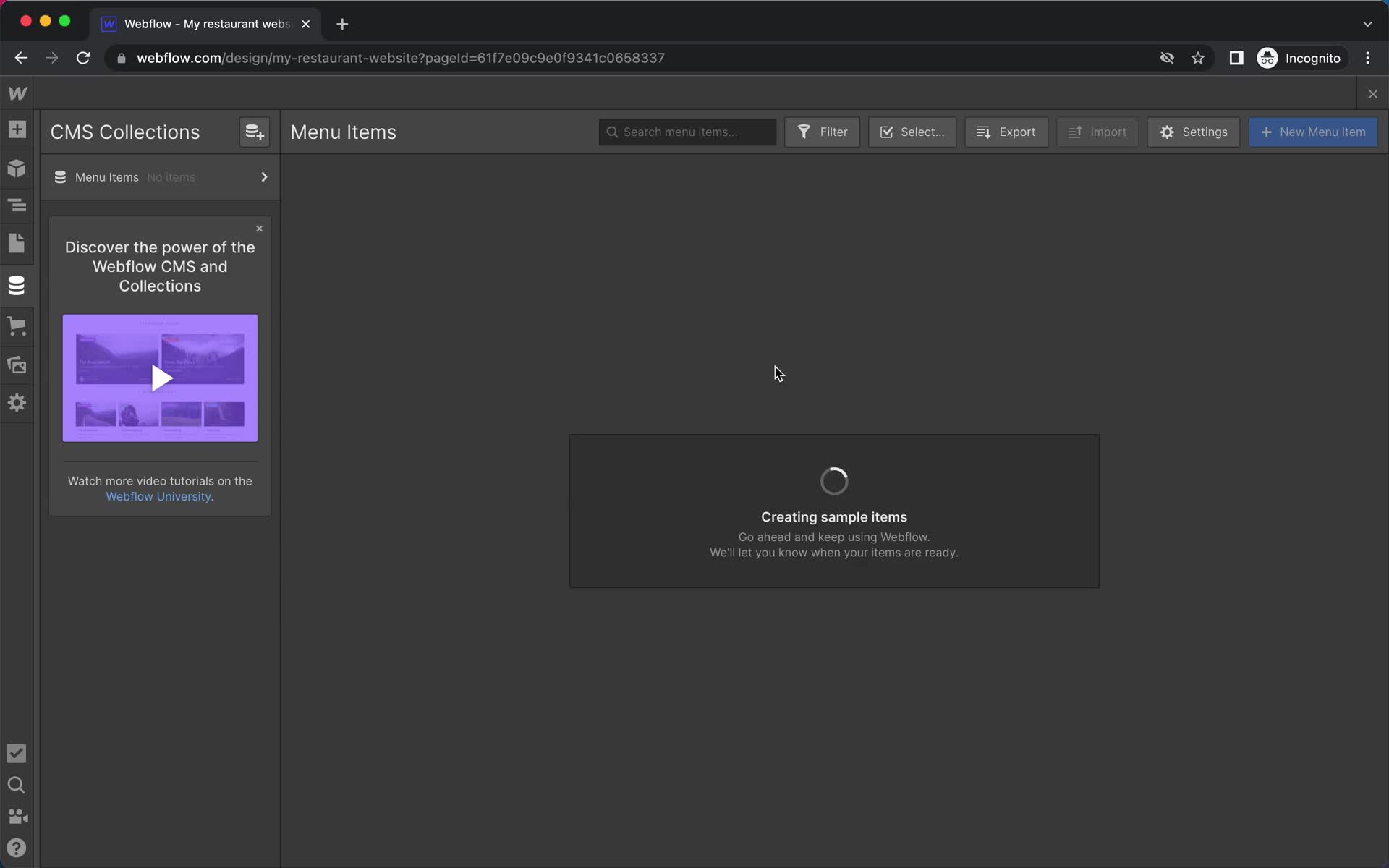The width and height of the screenshot is (1389, 868).
Task: Open the Help question mark
Action: click(16, 848)
